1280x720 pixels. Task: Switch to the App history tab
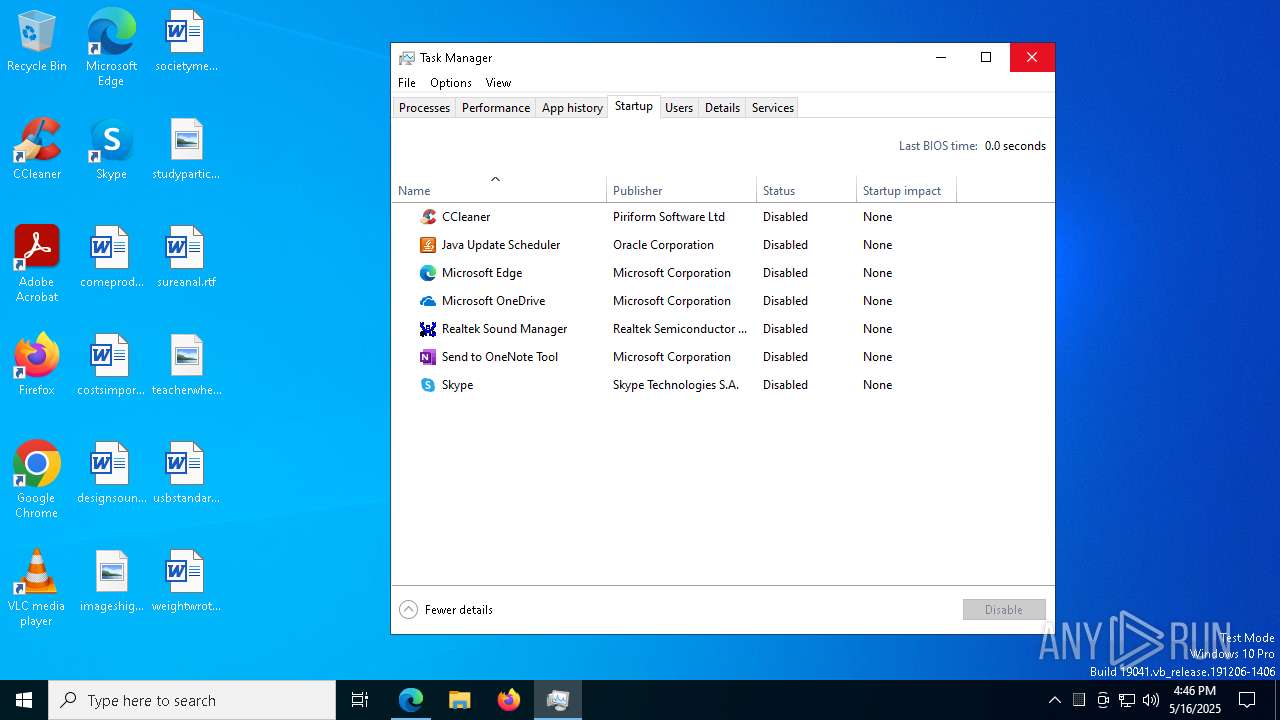tap(572, 108)
